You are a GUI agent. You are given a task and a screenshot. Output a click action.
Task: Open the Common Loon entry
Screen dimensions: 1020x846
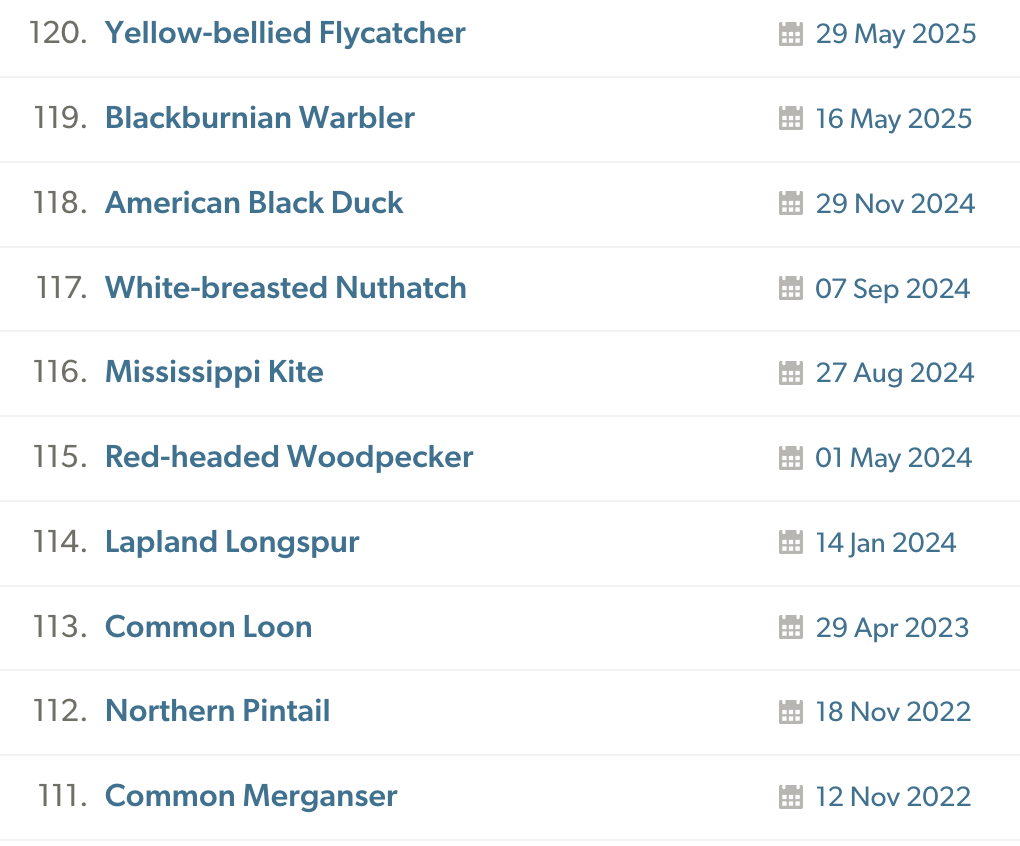click(208, 627)
